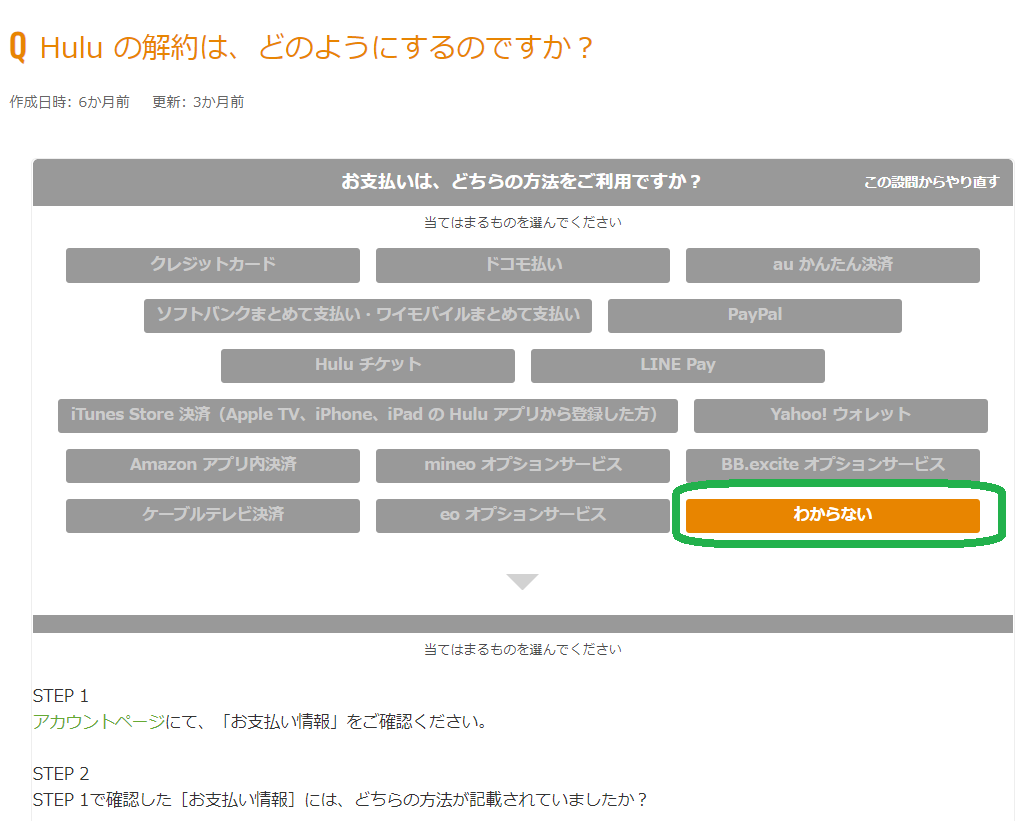
Task: Click the 作成日時: 6か月前 text
Action: pos(69,102)
